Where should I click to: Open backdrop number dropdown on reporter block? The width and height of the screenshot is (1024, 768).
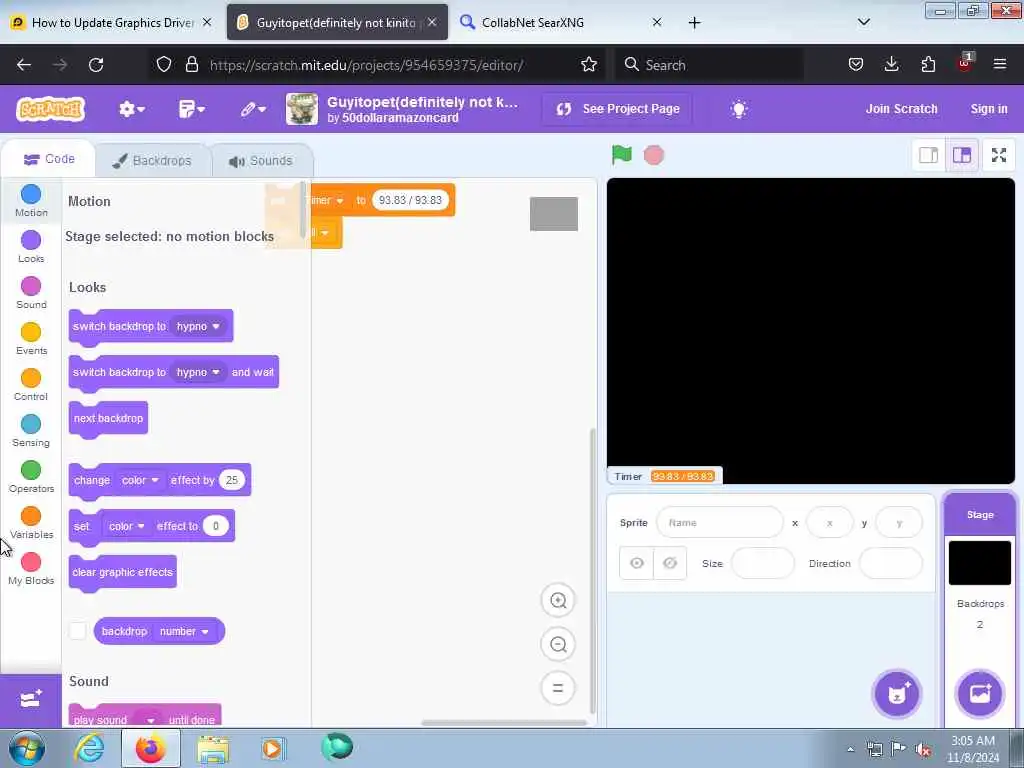[184, 632]
